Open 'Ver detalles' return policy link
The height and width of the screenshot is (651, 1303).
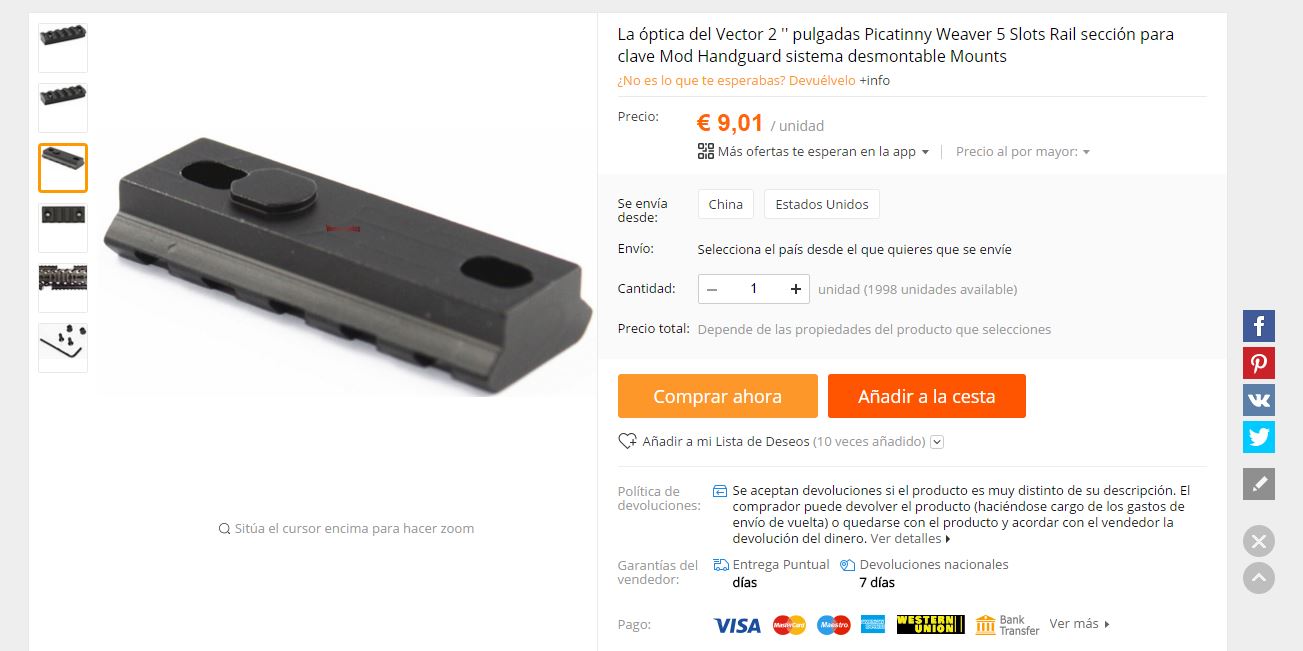coord(910,538)
